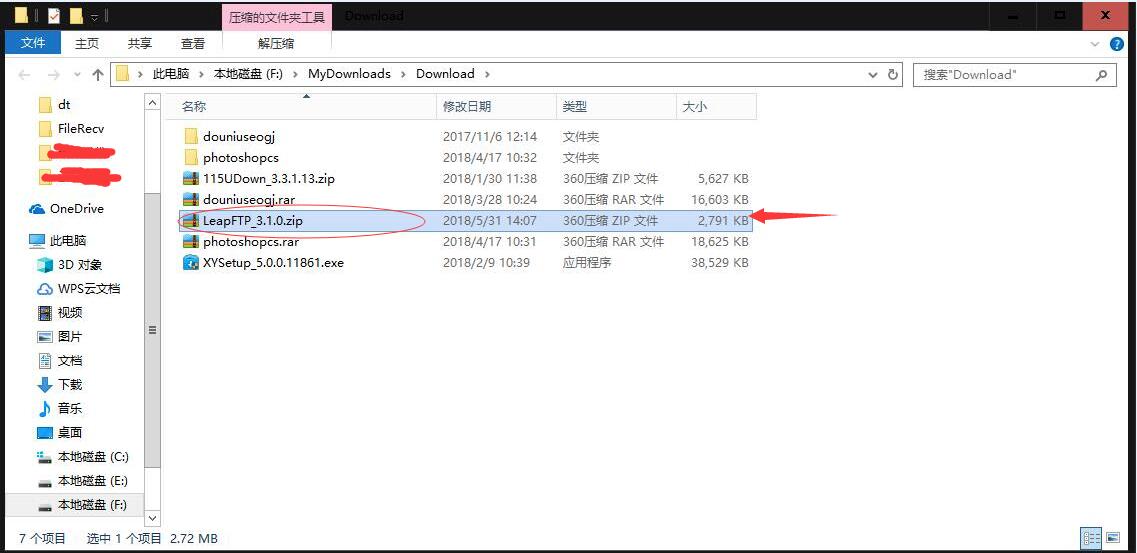The width and height of the screenshot is (1137, 553).
Task: Select OneDrive in the navigation pane
Action: (x=76, y=209)
